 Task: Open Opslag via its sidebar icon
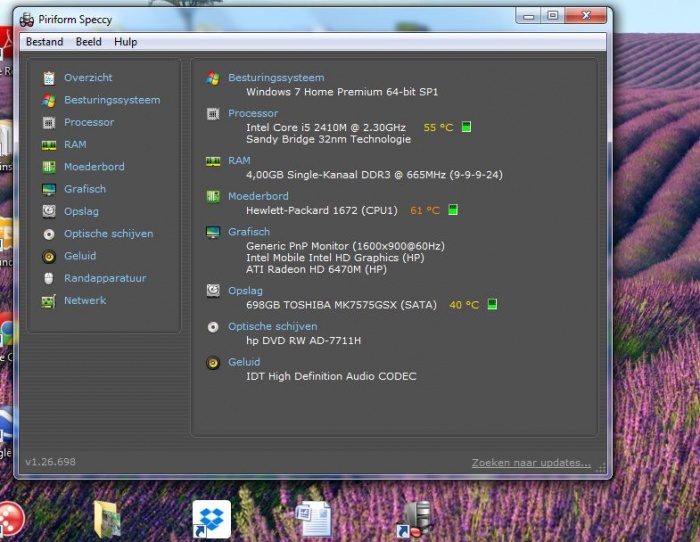point(48,211)
